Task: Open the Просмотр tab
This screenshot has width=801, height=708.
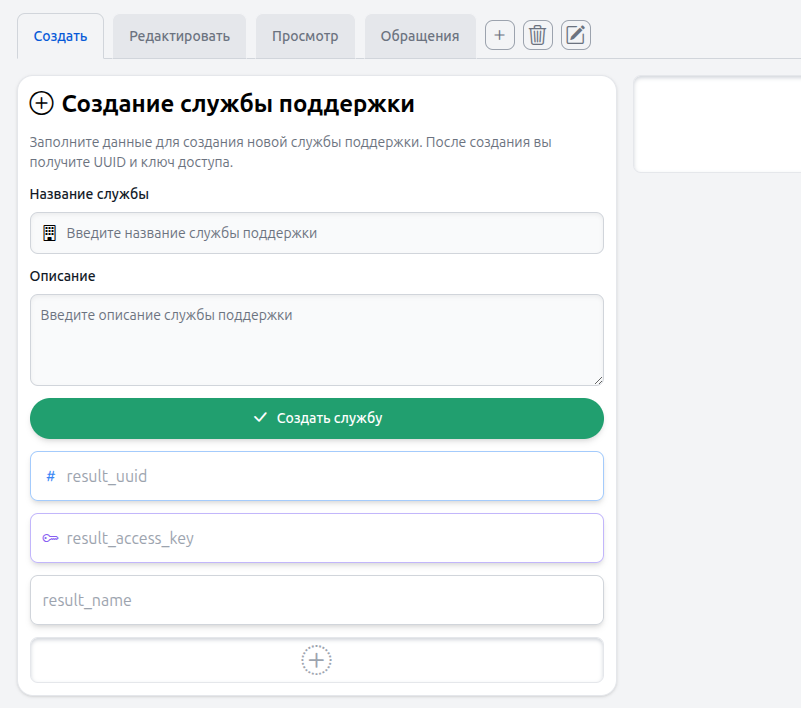Action: (x=305, y=36)
